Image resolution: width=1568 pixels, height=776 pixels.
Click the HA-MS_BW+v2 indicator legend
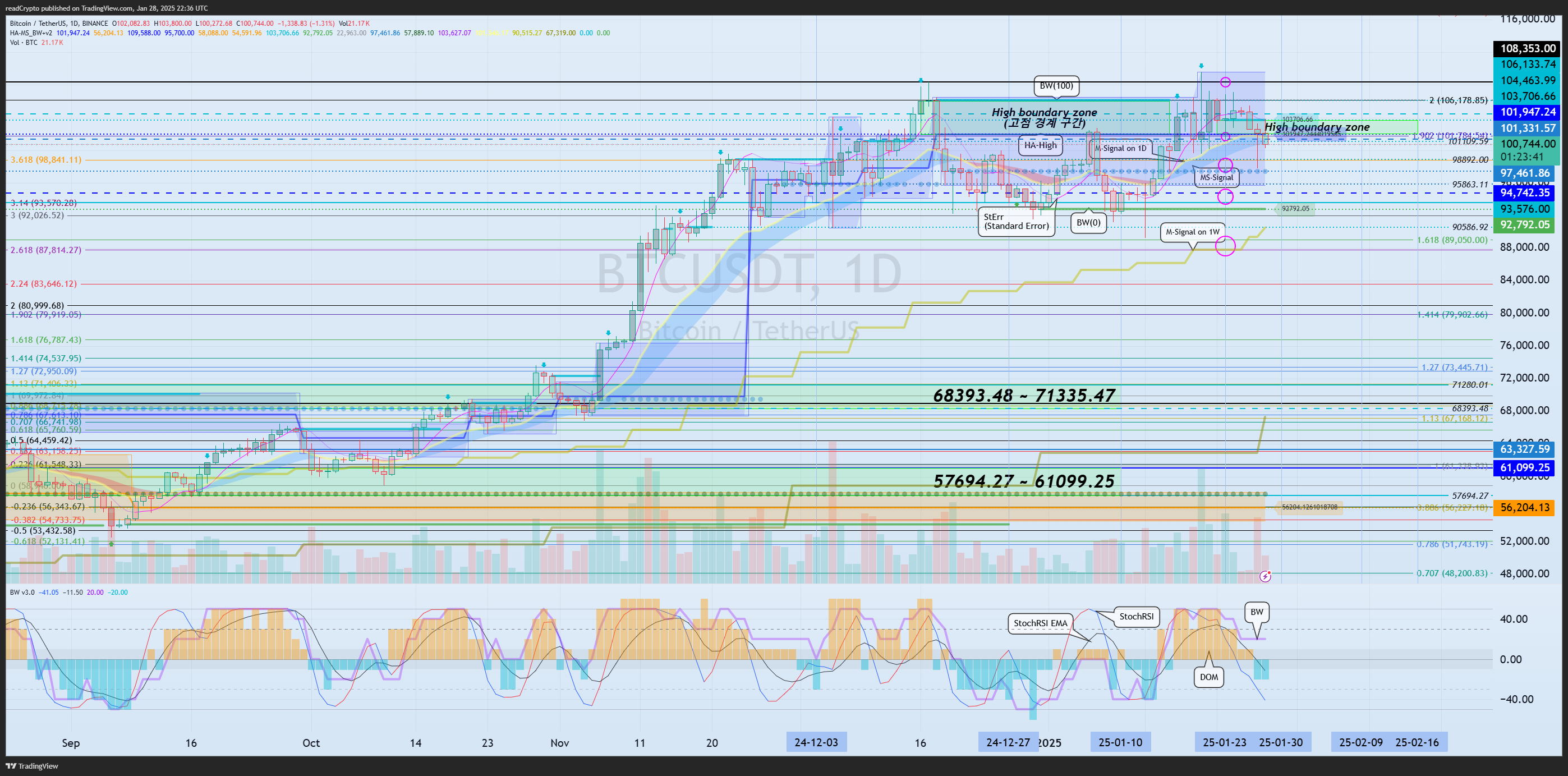click(31, 33)
